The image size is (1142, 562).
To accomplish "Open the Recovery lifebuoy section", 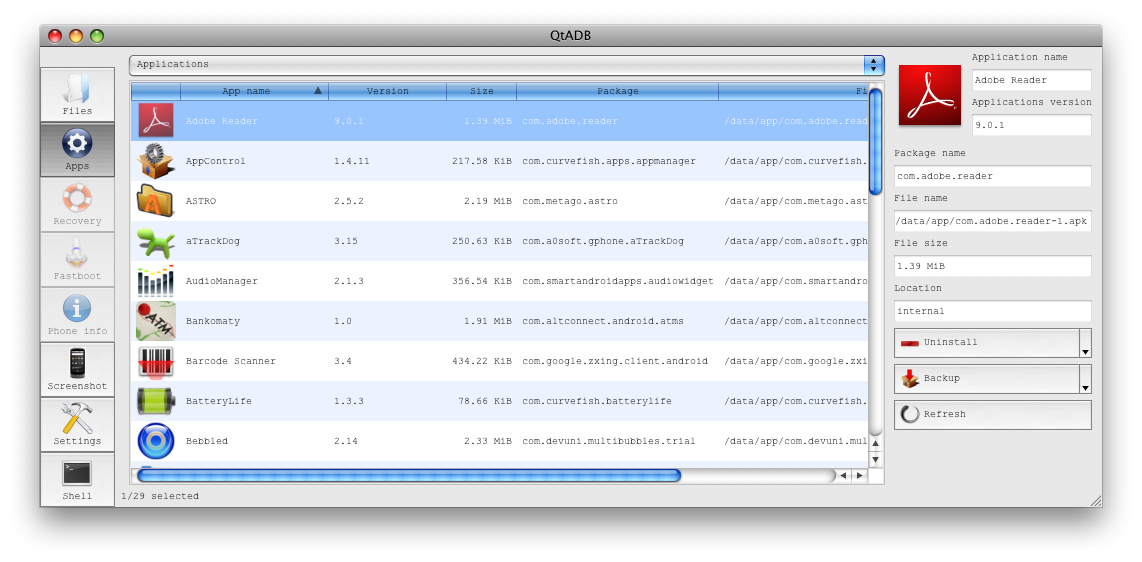I will click(77, 205).
